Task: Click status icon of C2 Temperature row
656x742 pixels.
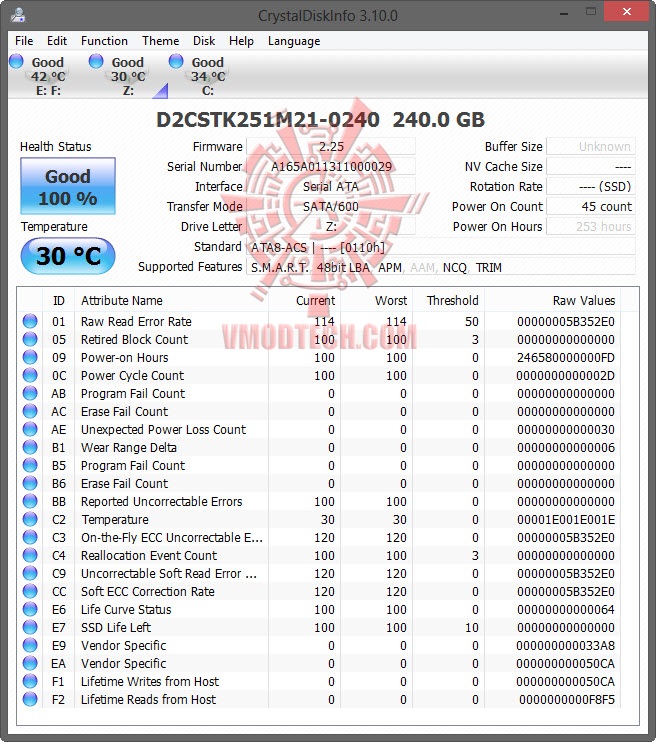Action: point(30,519)
